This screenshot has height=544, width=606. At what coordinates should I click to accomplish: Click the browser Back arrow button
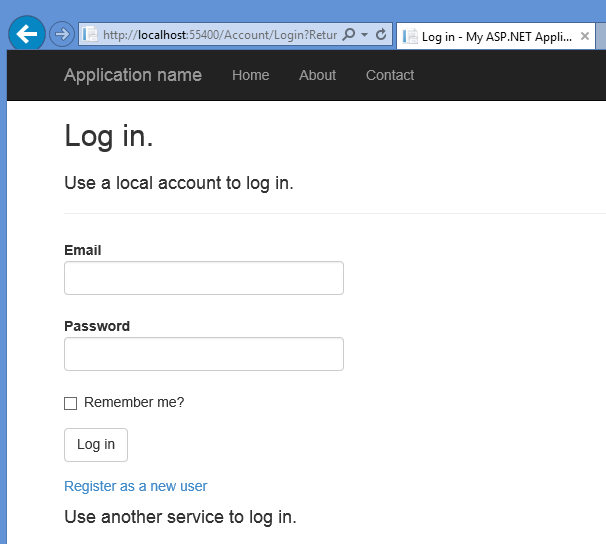pyautogui.click(x=27, y=34)
